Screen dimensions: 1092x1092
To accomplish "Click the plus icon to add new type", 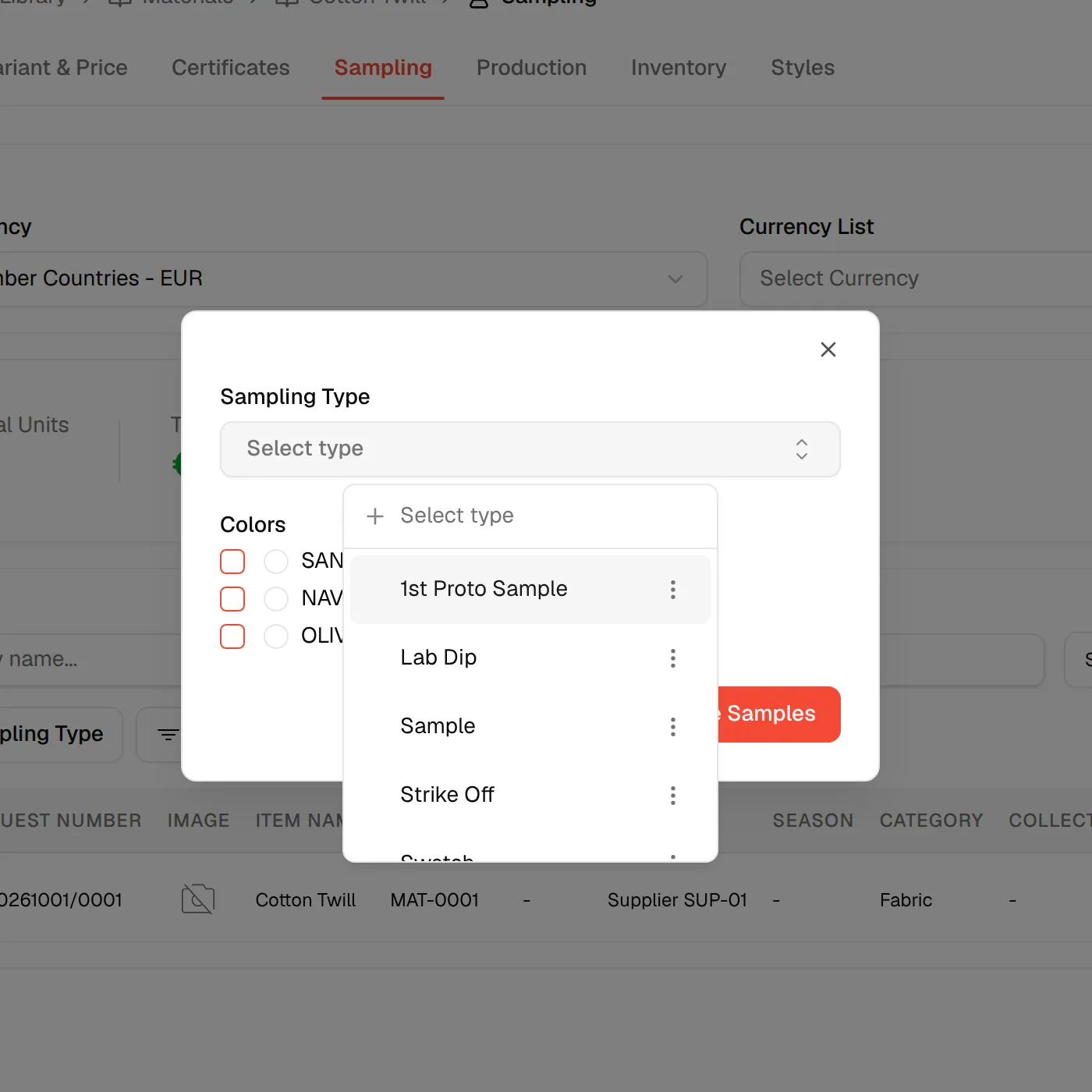I will pyautogui.click(x=375, y=516).
